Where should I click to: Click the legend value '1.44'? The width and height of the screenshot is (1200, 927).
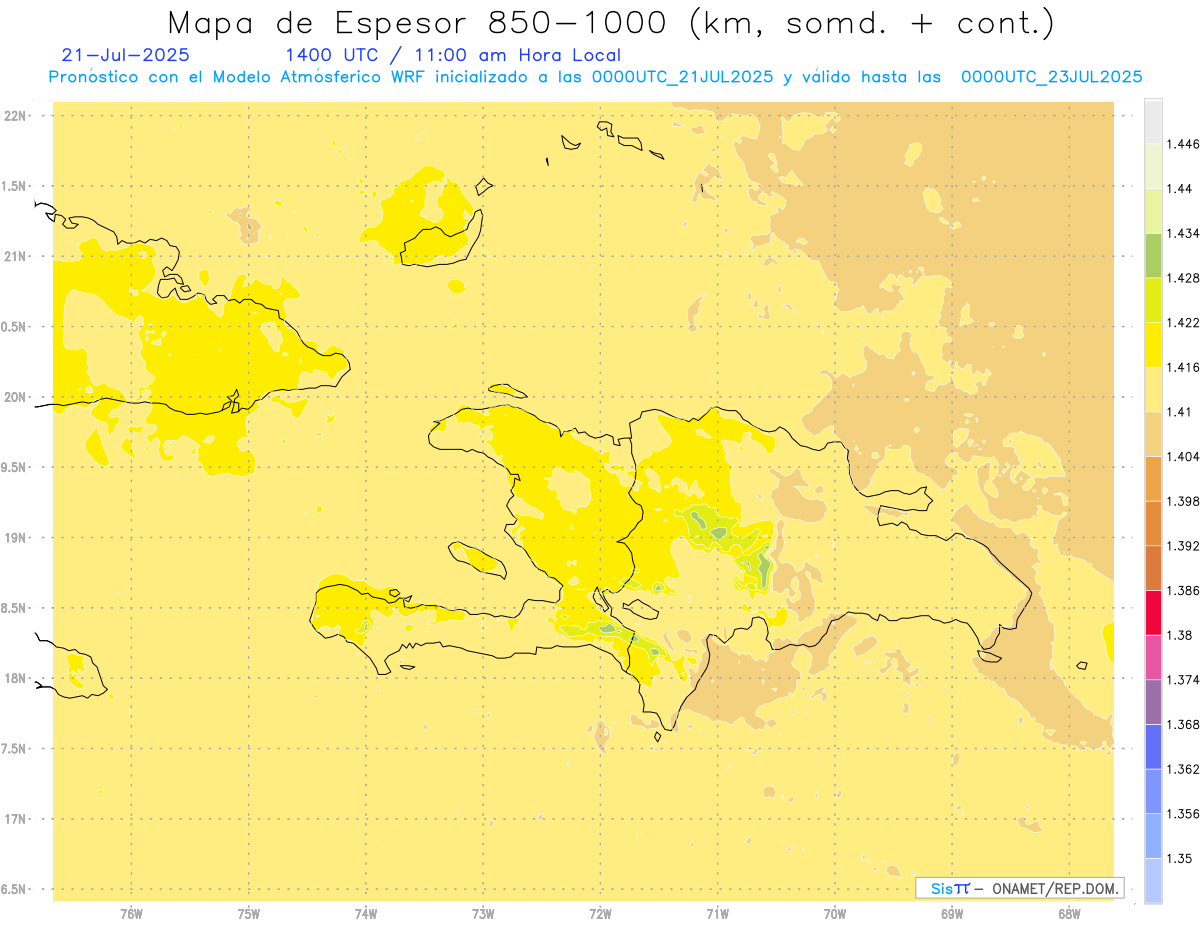pos(1179,189)
